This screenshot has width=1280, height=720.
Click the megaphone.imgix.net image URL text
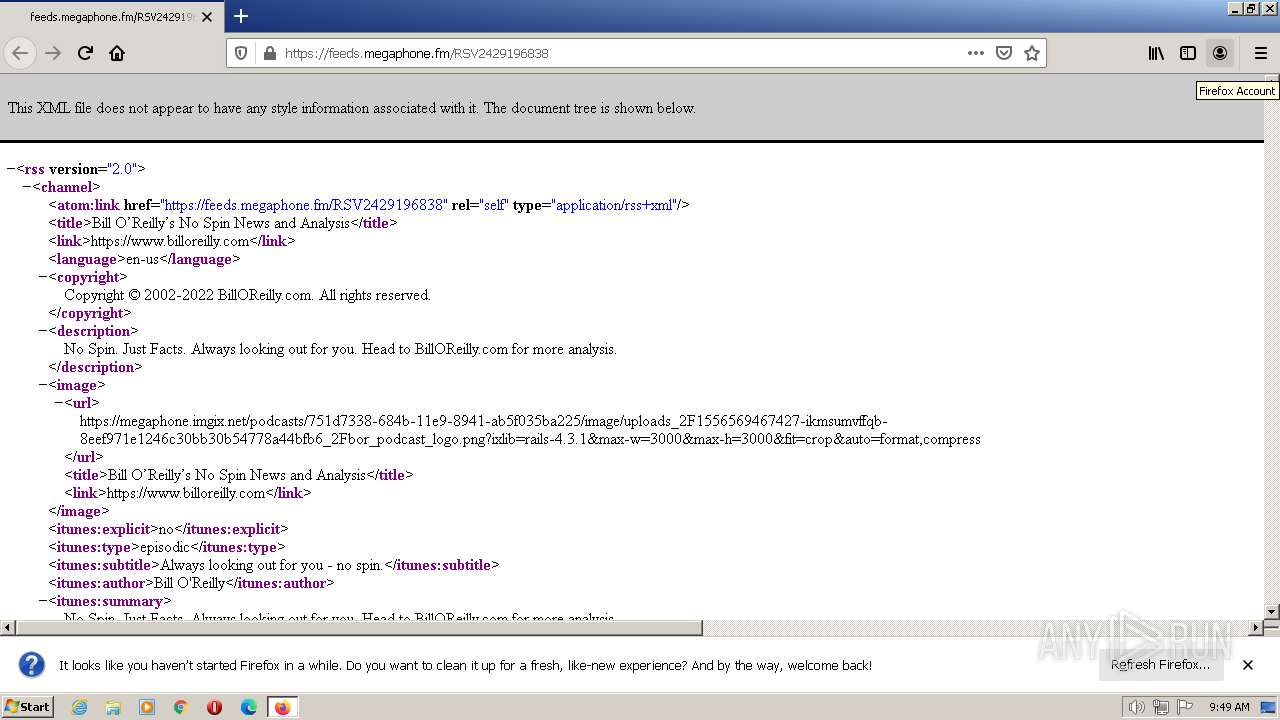coord(530,430)
